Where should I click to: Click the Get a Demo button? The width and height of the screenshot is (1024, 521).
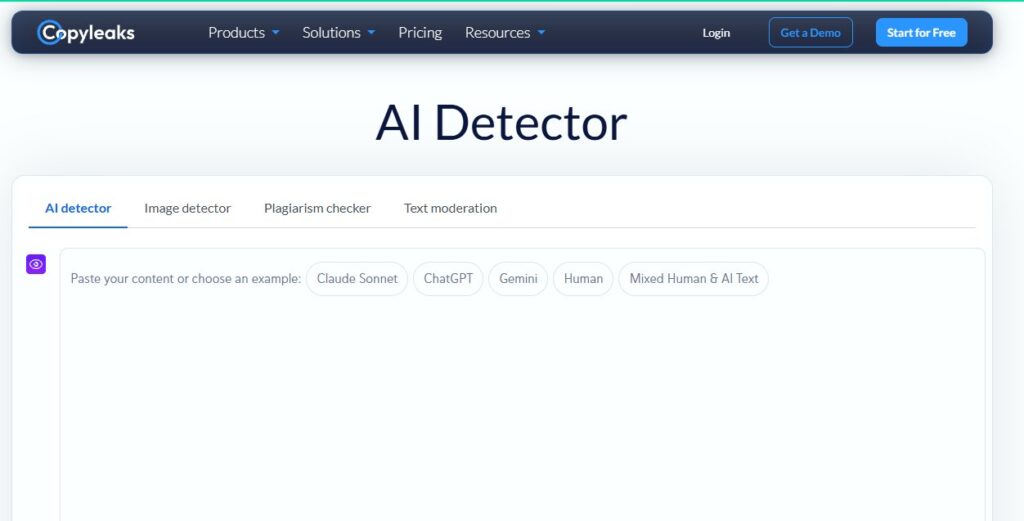click(810, 33)
